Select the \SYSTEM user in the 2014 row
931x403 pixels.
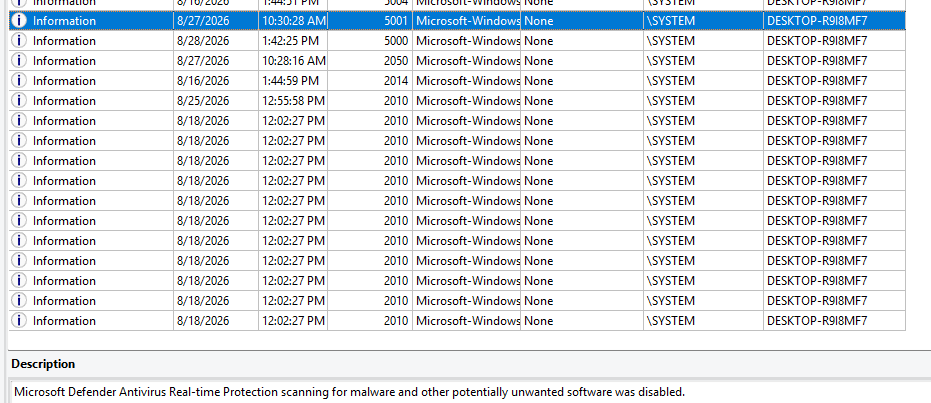click(670, 81)
